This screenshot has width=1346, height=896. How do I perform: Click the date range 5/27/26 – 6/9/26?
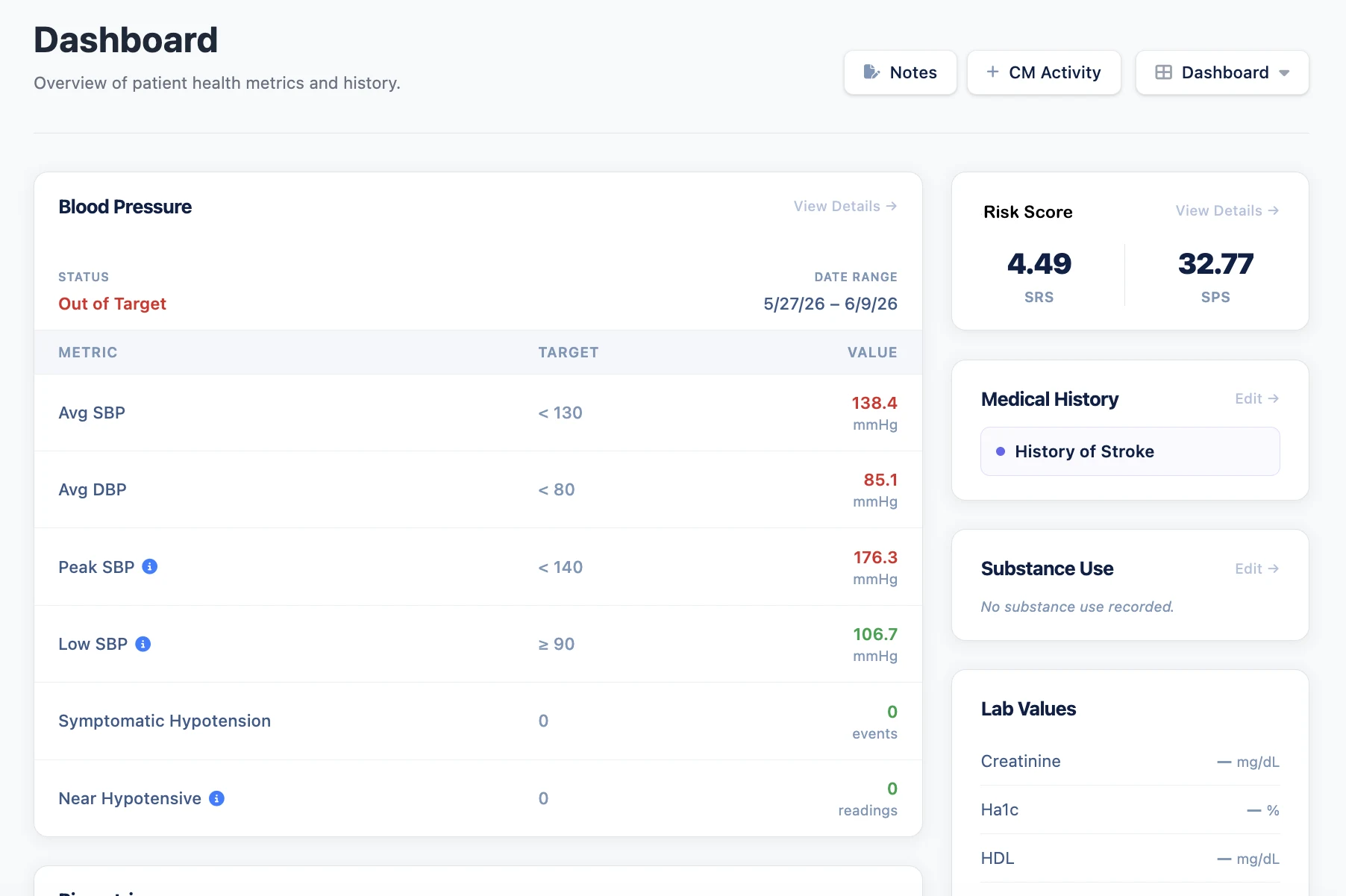coord(830,304)
